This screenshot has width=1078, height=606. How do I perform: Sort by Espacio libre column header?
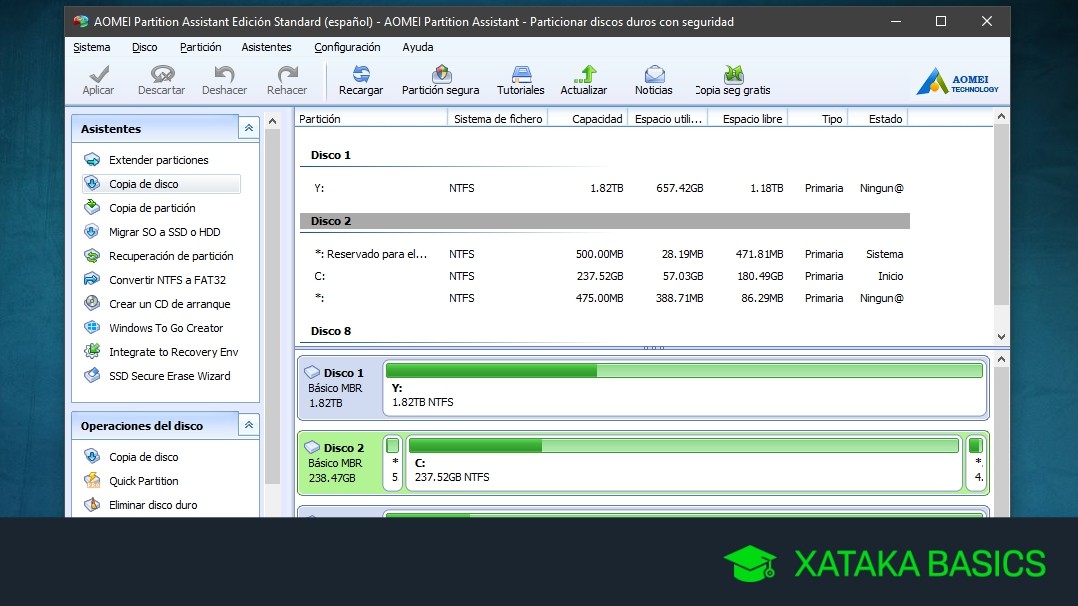[747, 119]
